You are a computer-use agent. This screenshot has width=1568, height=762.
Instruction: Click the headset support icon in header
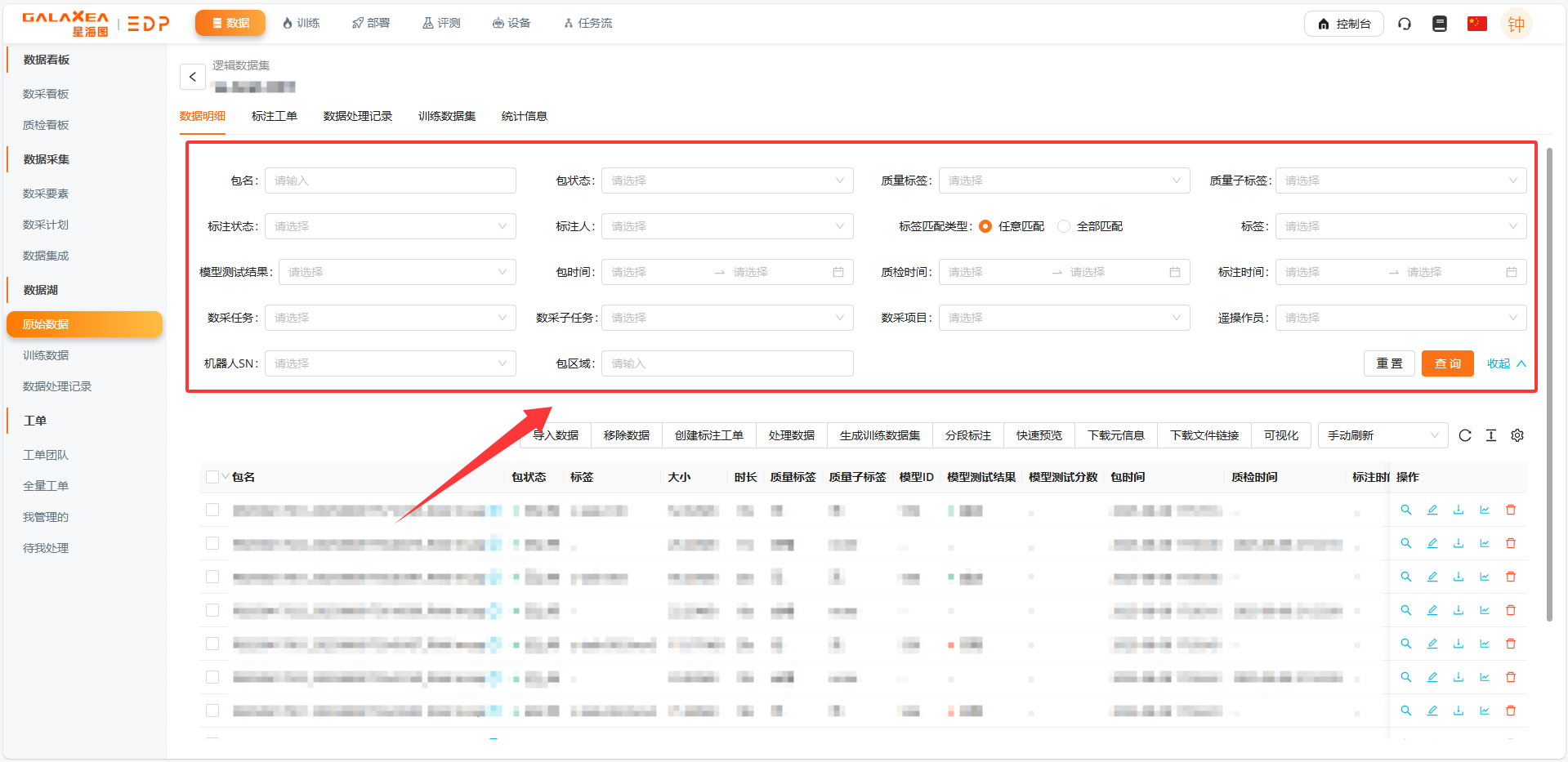(1404, 24)
